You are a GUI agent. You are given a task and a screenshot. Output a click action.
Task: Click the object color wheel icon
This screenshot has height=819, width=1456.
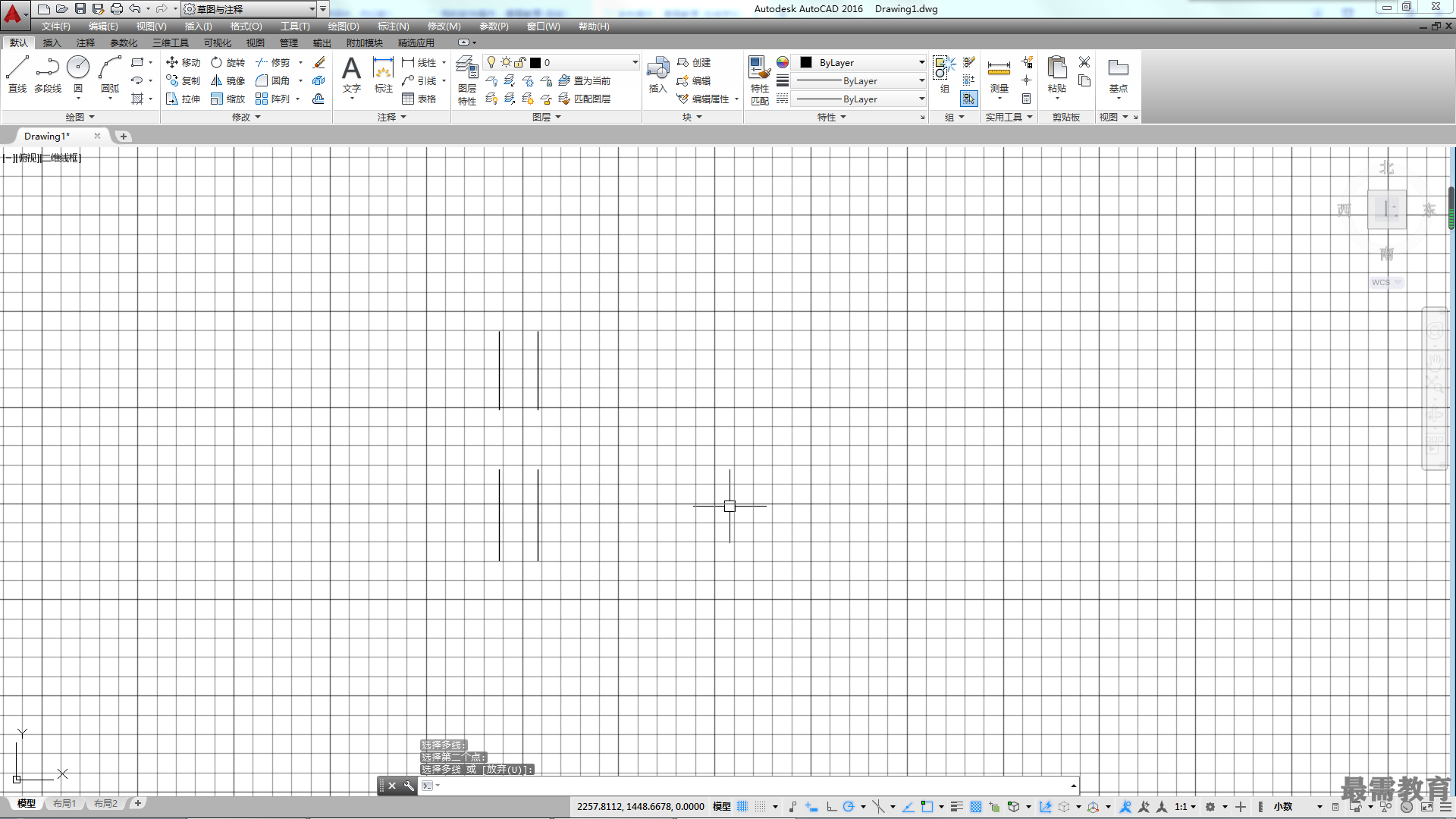pos(782,62)
